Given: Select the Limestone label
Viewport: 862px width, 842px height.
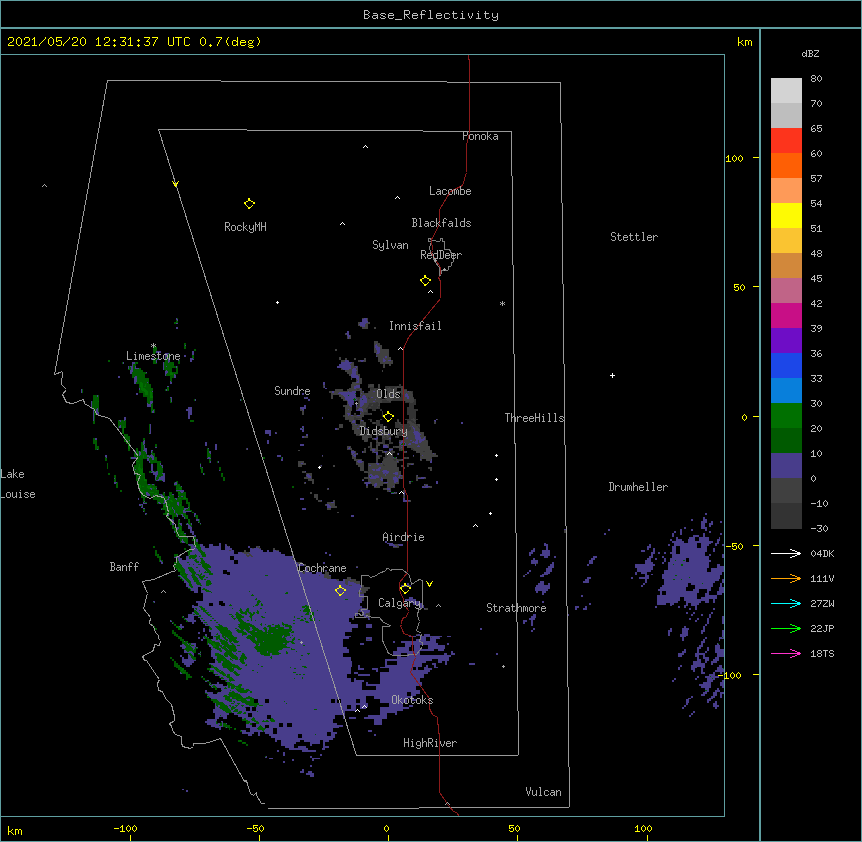Looking at the screenshot, I should pyautogui.click(x=153, y=356).
